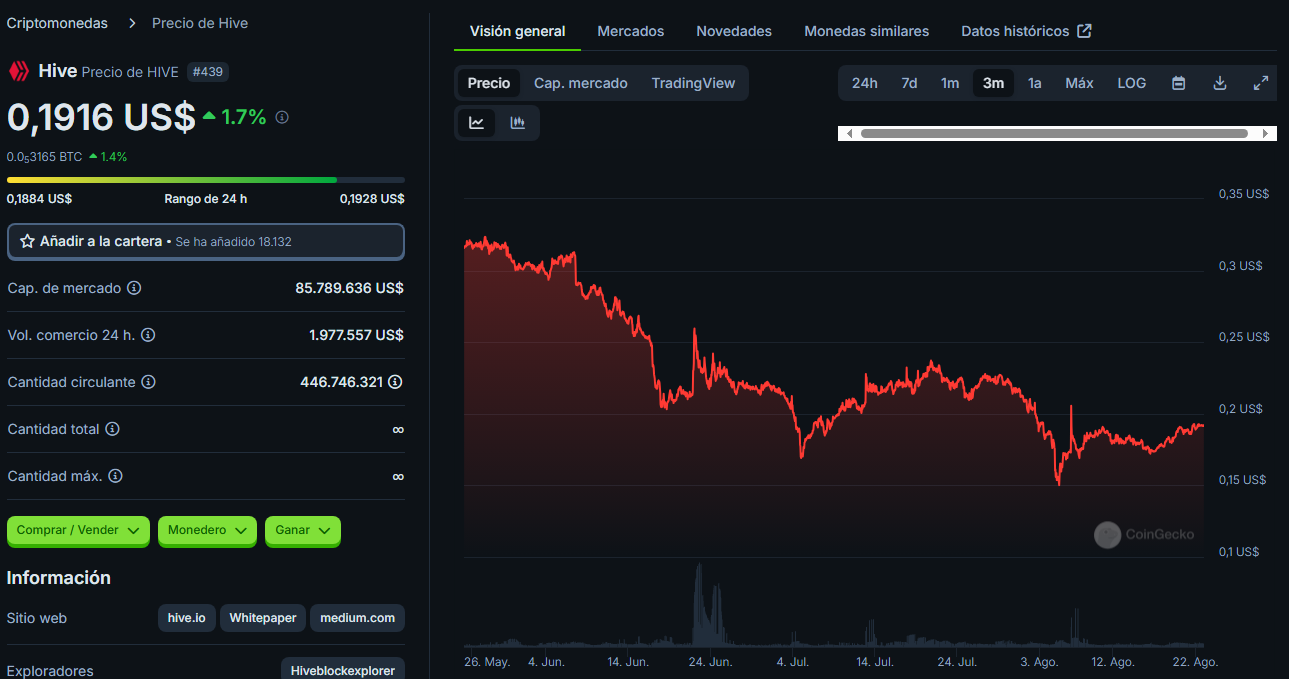Click the 85.789.636 US$ market cap value
This screenshot has width=1289, height=679.
[349, 288]
